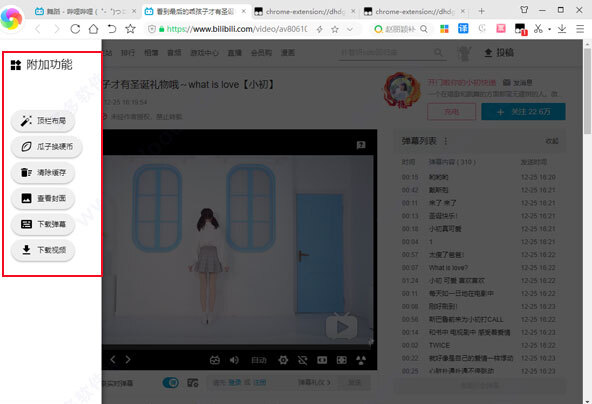The width and height of the screenshot is (592, 404).
Task: Click the 发消息 send message link
Action: click(518, 83)
